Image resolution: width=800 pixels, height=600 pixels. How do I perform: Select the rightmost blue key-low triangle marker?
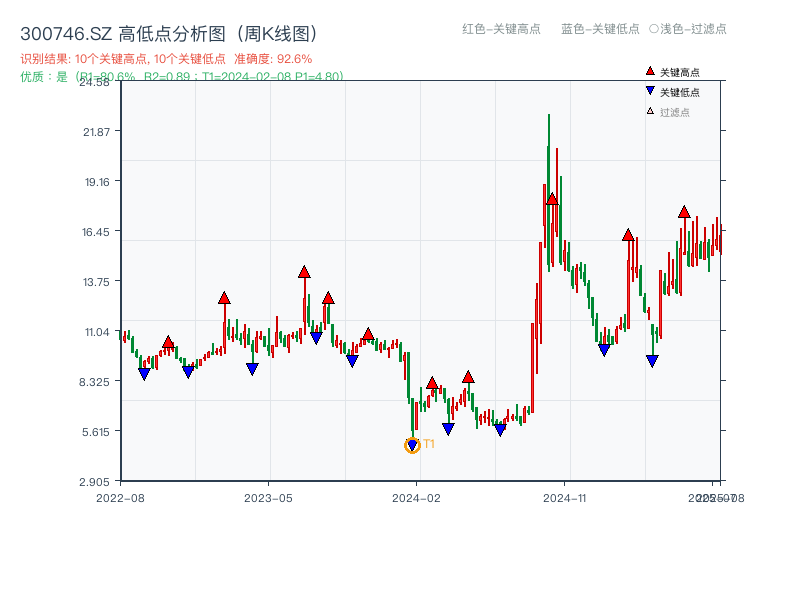654,360
